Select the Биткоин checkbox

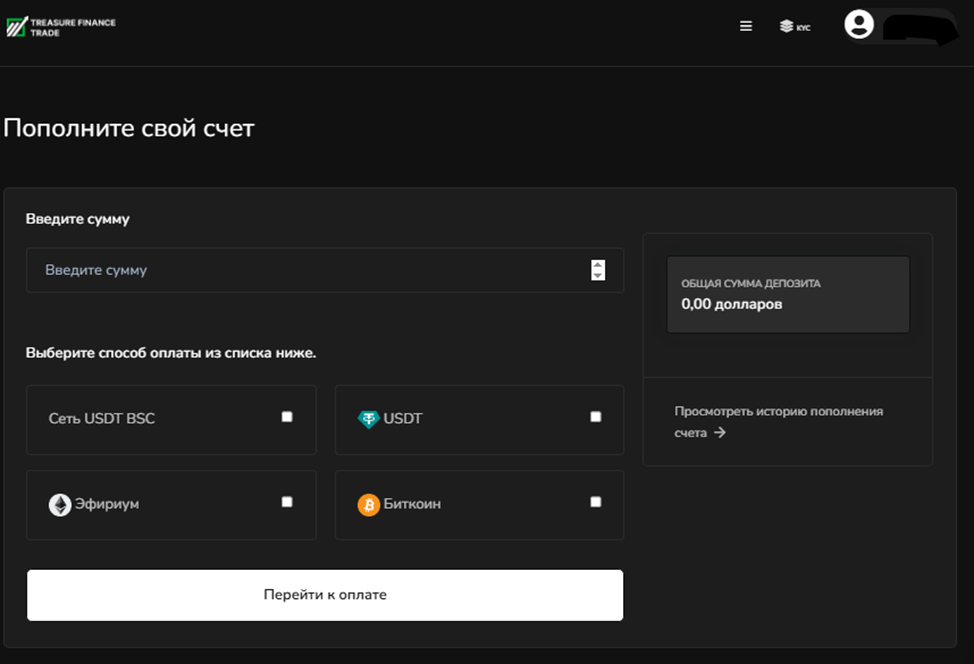tap(596, 502)
